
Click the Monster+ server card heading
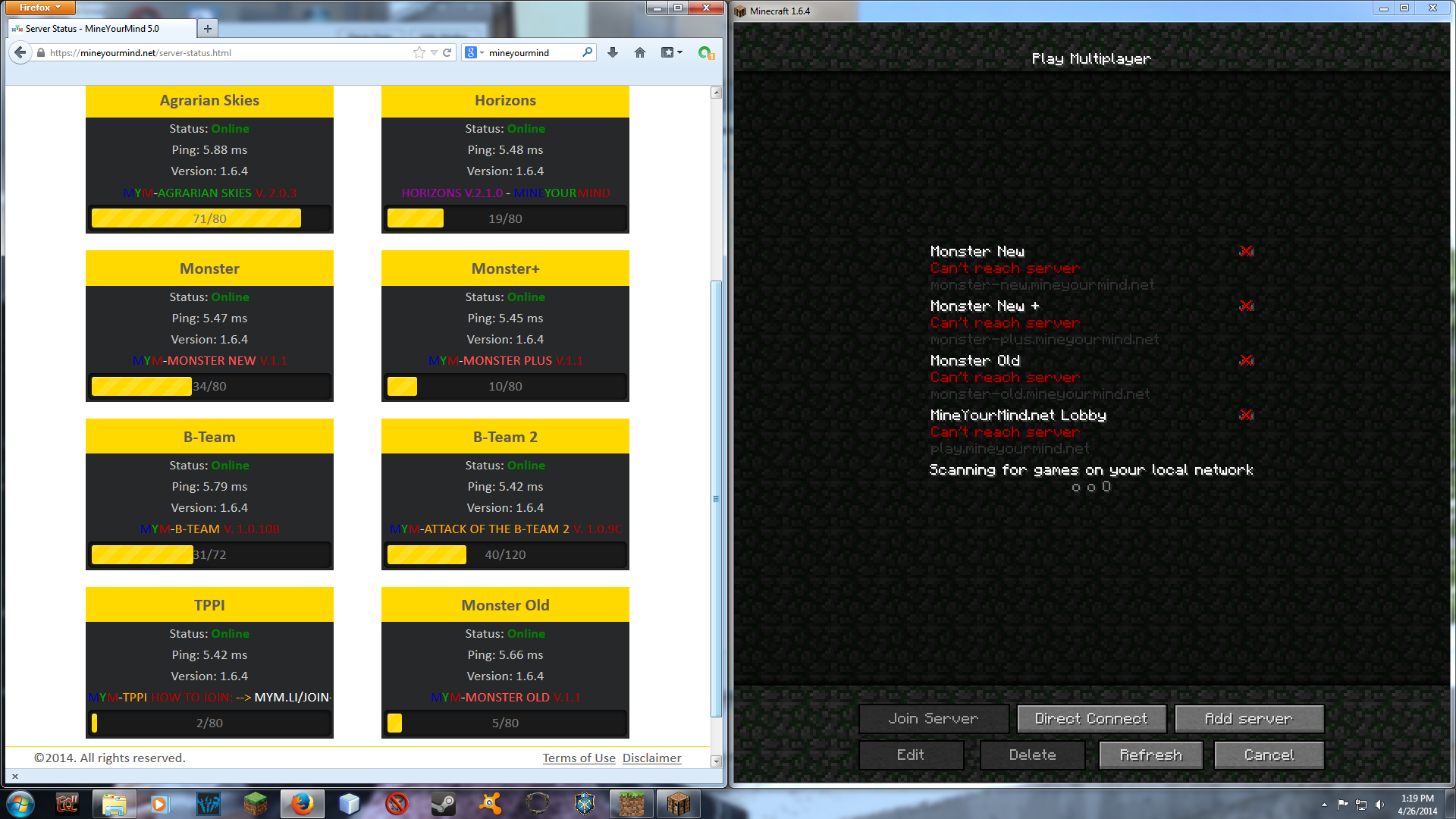pos(505,268)
